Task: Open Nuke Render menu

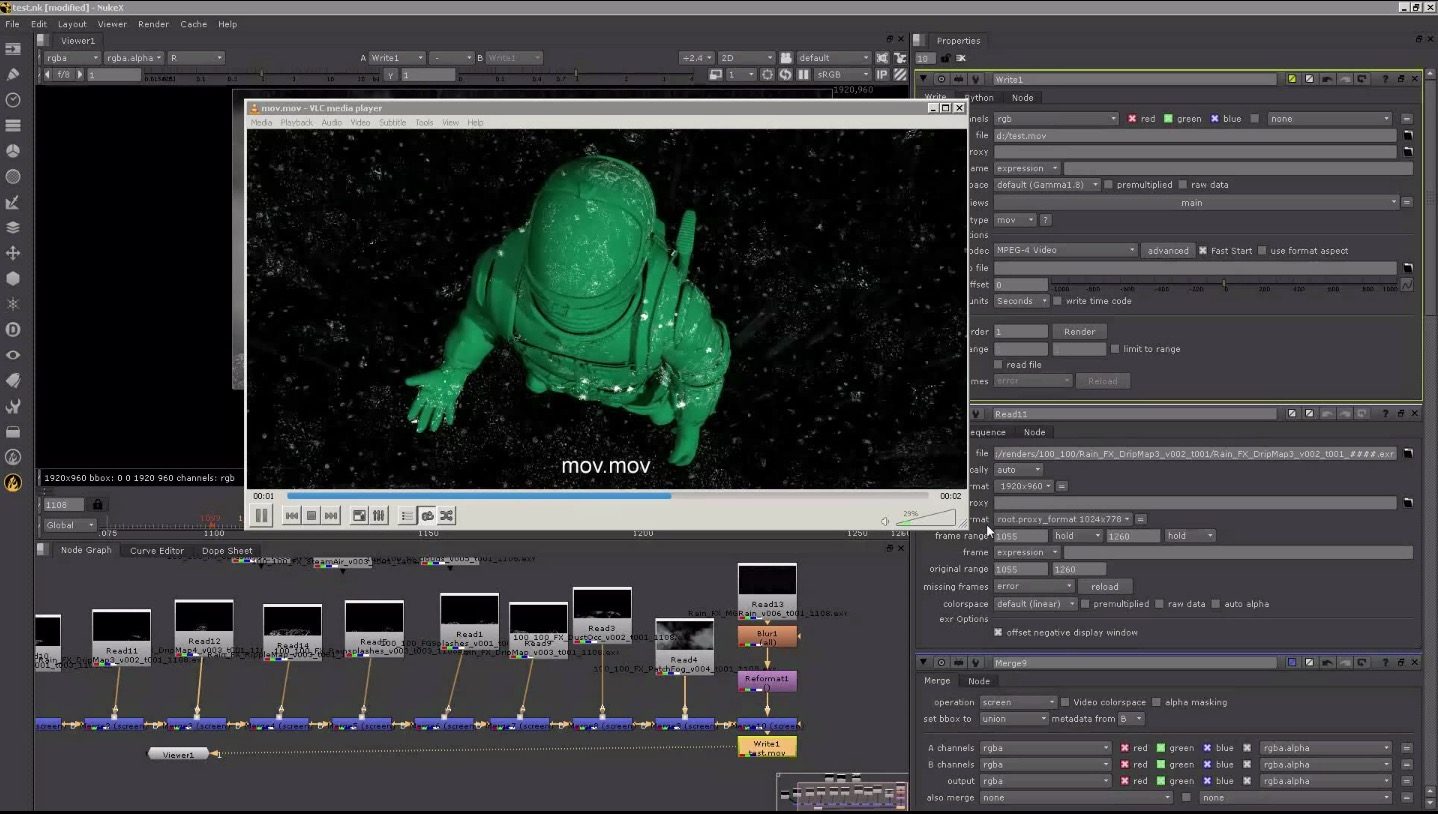Action: coord(153,24)
